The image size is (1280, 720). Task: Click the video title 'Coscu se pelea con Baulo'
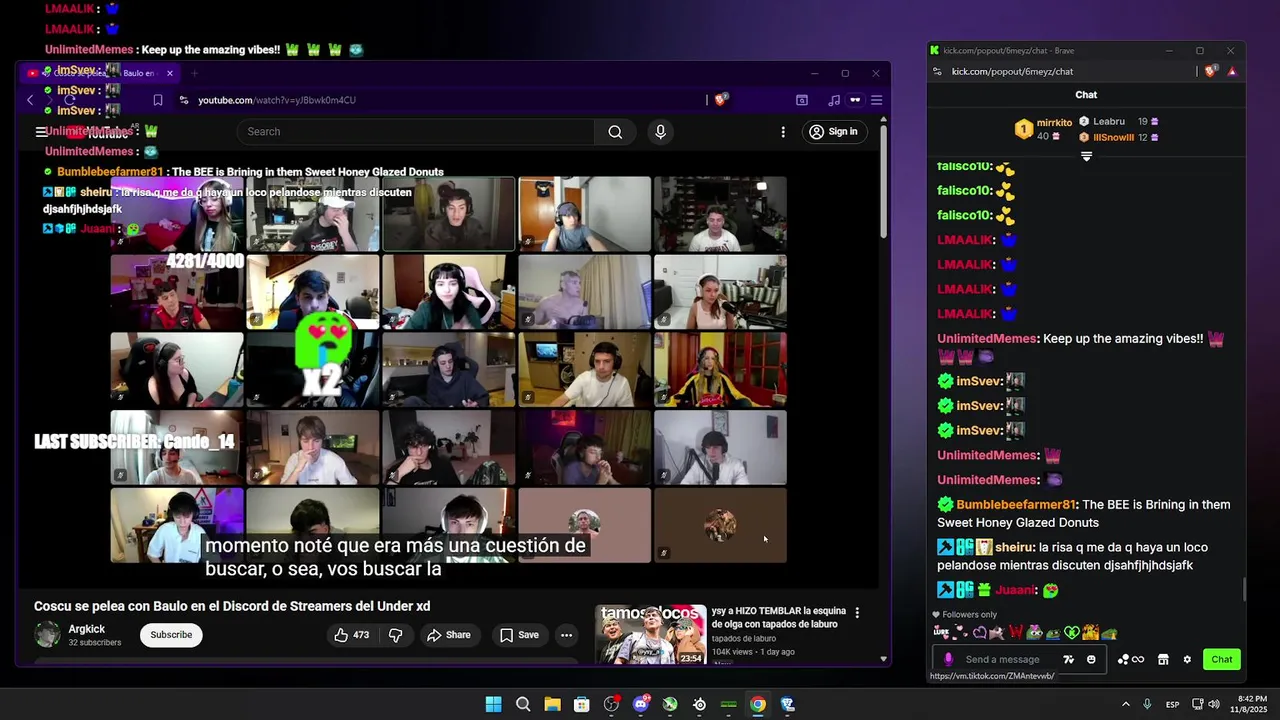point(232,606)
